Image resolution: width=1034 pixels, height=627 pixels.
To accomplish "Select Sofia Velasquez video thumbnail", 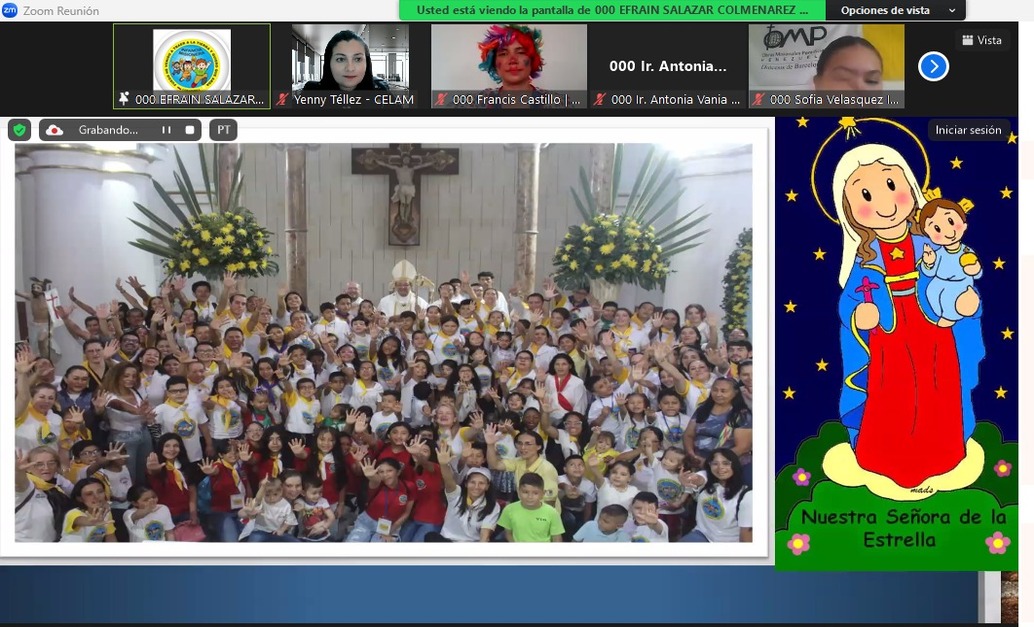I will pos(826,60).
